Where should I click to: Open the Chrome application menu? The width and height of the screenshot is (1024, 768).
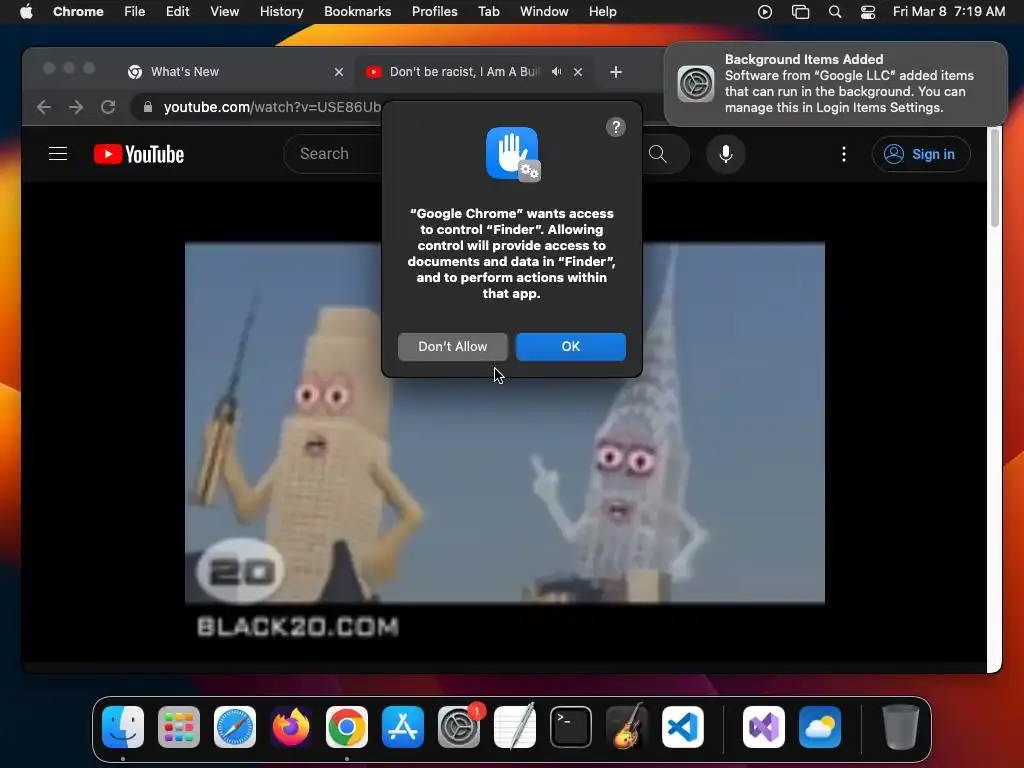coord(78,12)
